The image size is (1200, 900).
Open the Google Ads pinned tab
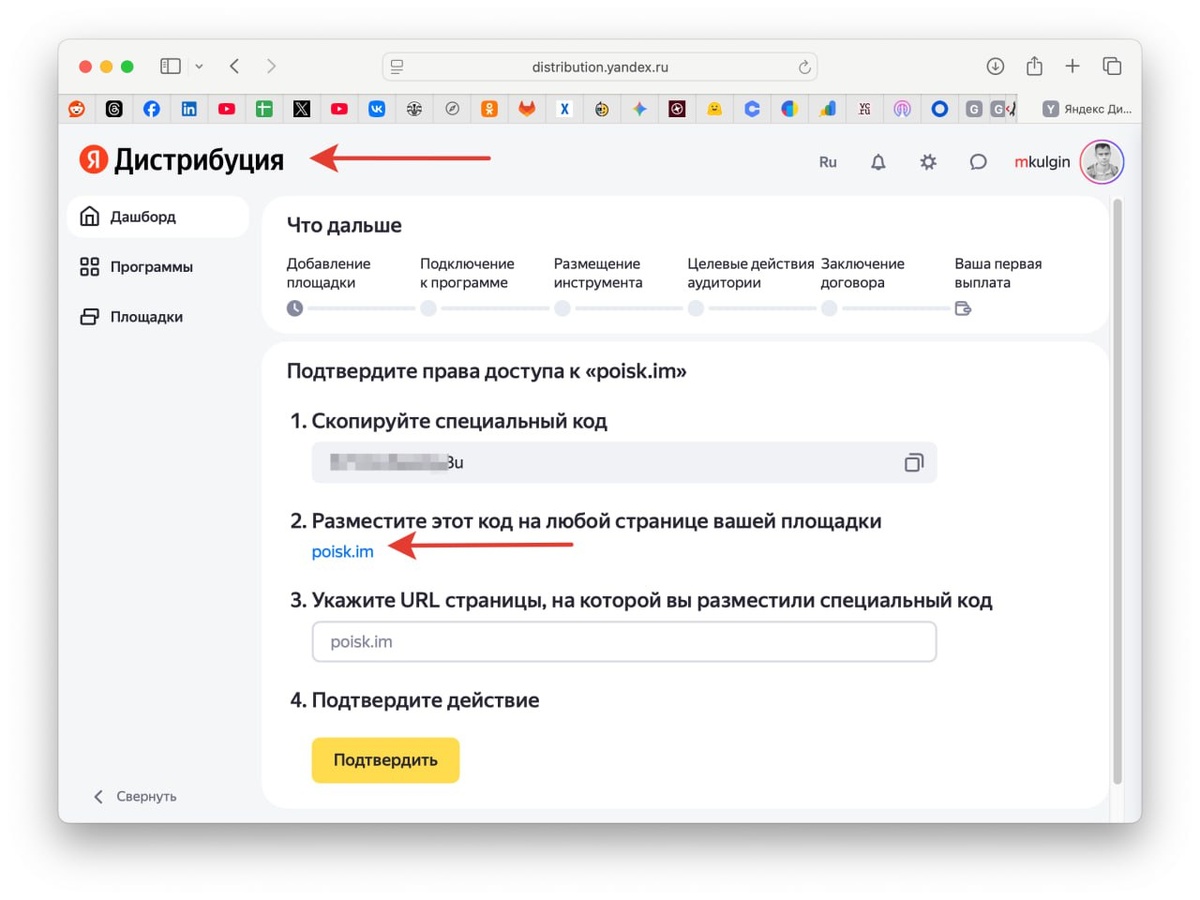pyautogui.click(x=827, y=109)
